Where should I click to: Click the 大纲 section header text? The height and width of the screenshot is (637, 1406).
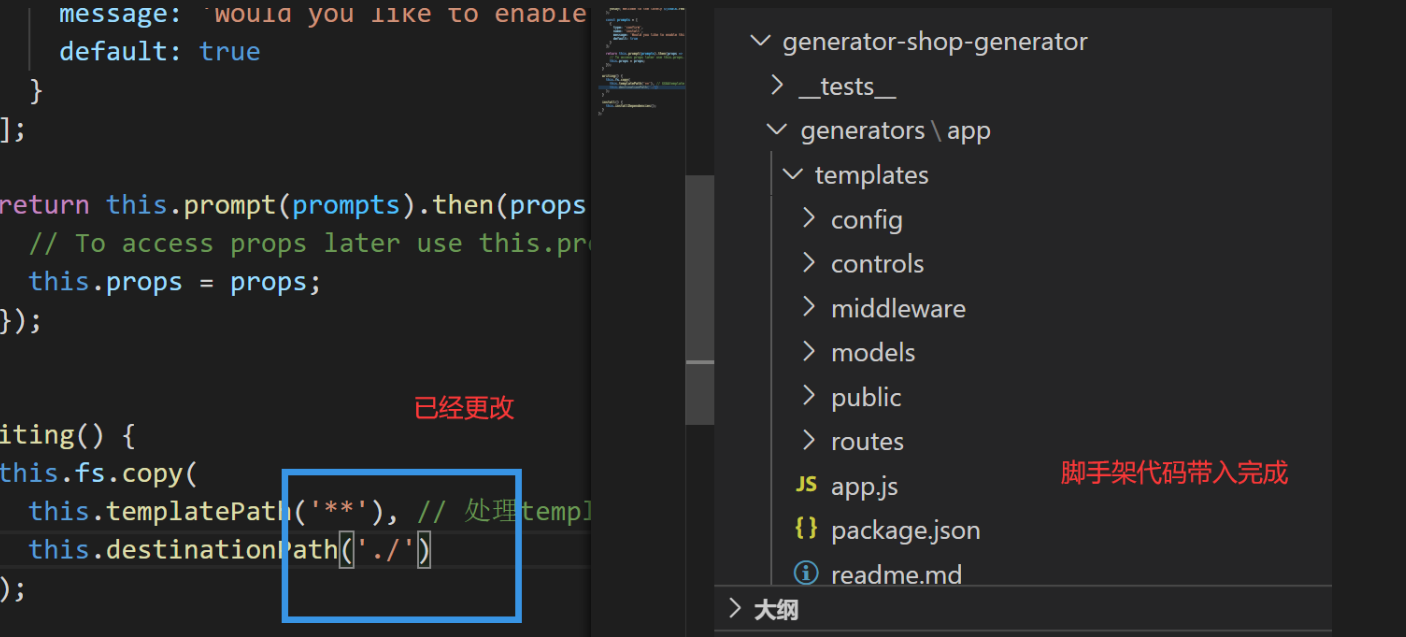click(776, 608)
